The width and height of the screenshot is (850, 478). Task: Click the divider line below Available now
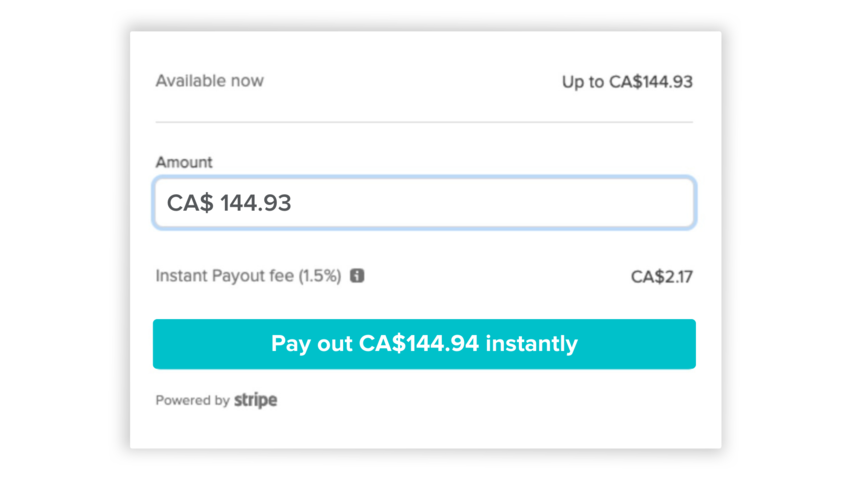pos(424,122)
